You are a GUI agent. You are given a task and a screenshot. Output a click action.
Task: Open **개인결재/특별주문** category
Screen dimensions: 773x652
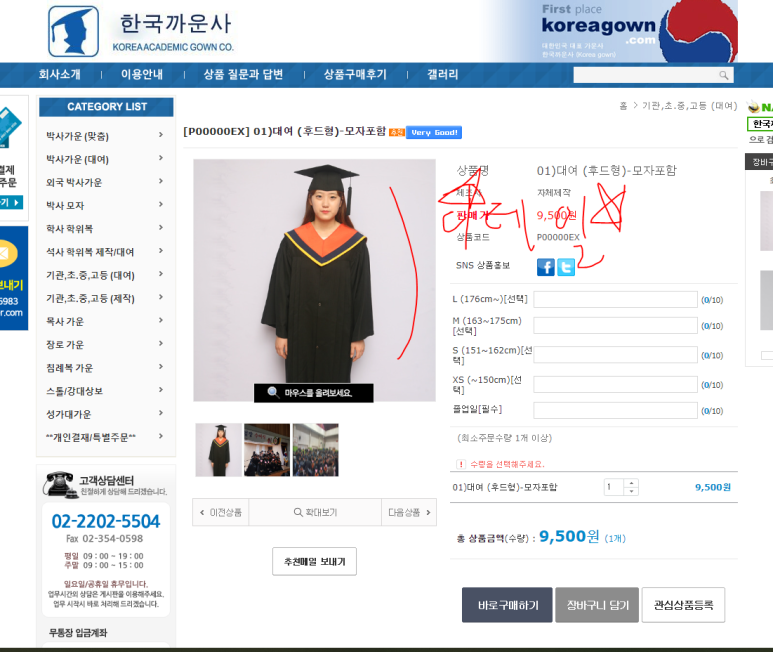[91, 437]
